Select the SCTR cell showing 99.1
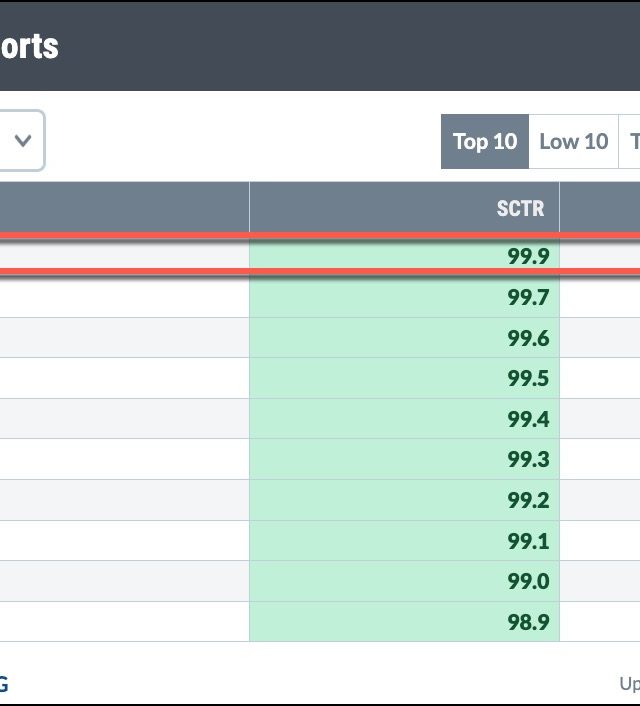640x706 pixels. [528, 541]
